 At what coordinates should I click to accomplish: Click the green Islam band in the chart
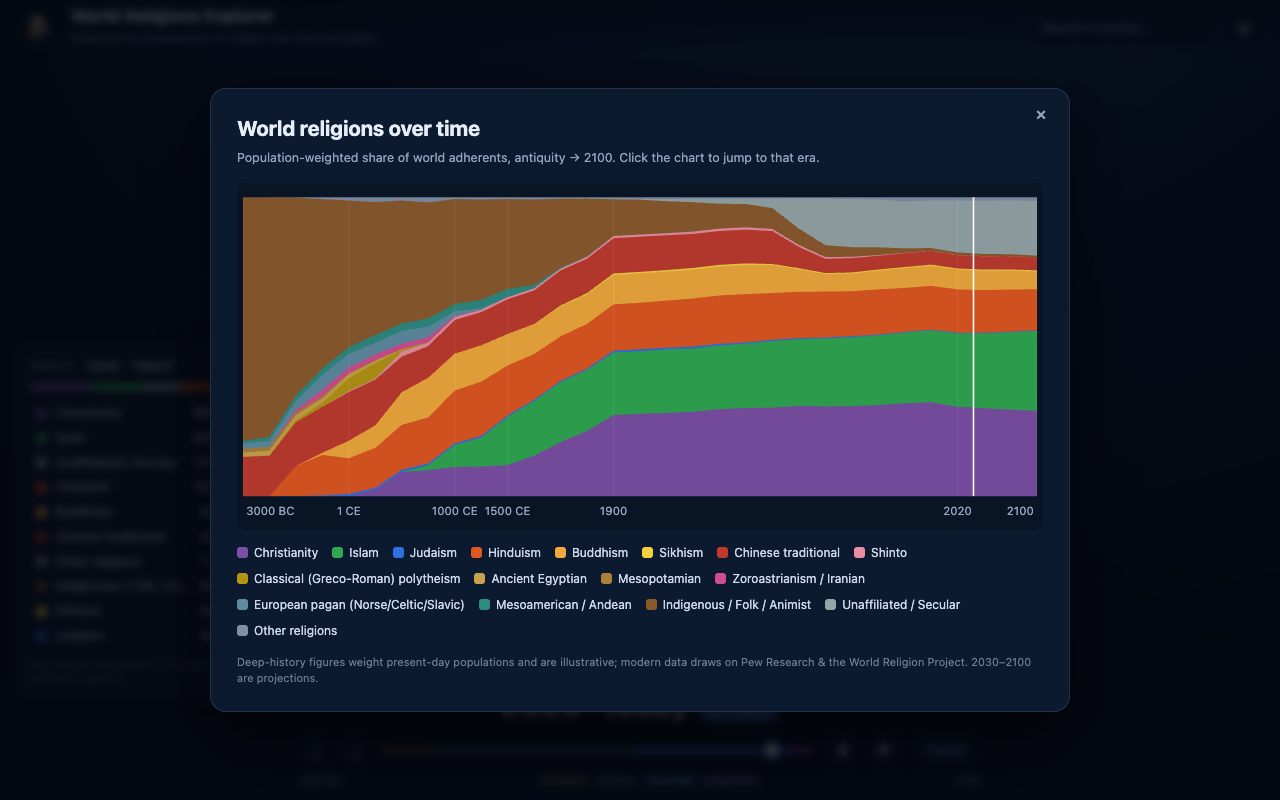[760, 375]
